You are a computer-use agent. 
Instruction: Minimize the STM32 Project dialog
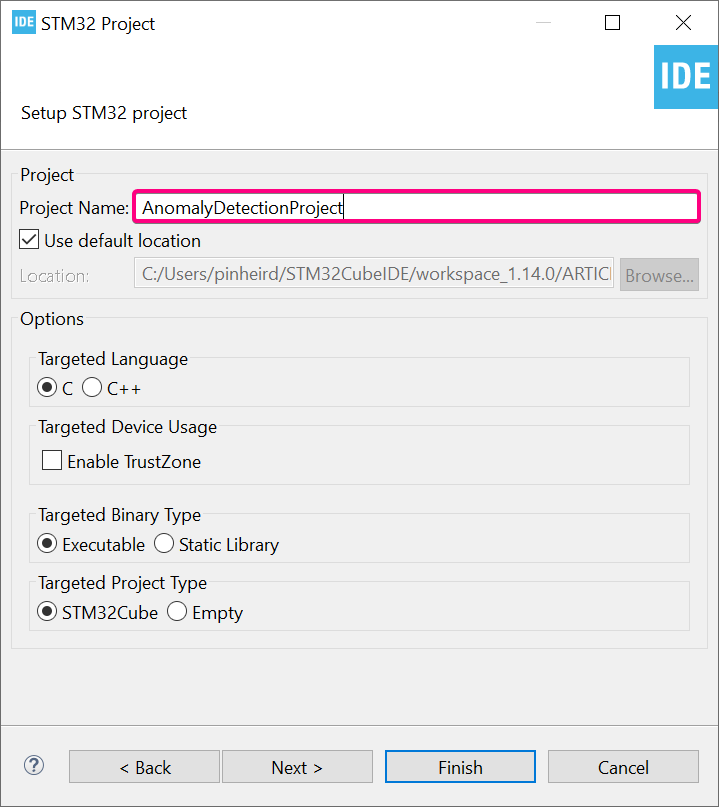(543, 23)
